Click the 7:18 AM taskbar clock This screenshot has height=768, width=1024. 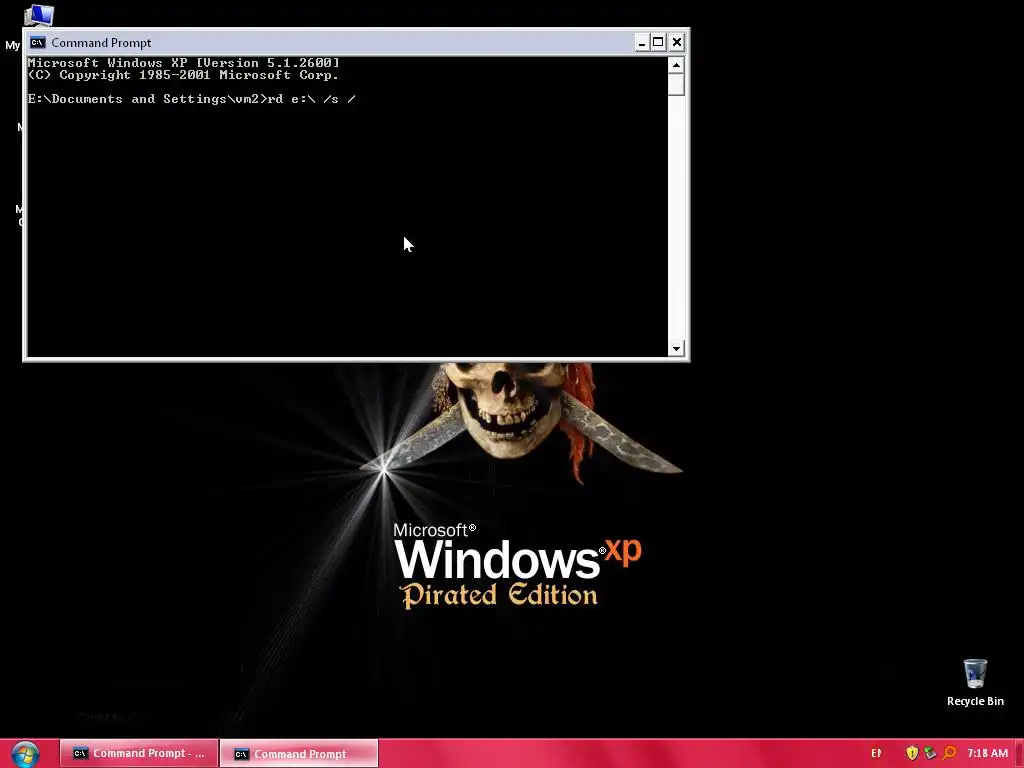coord(987,753)
